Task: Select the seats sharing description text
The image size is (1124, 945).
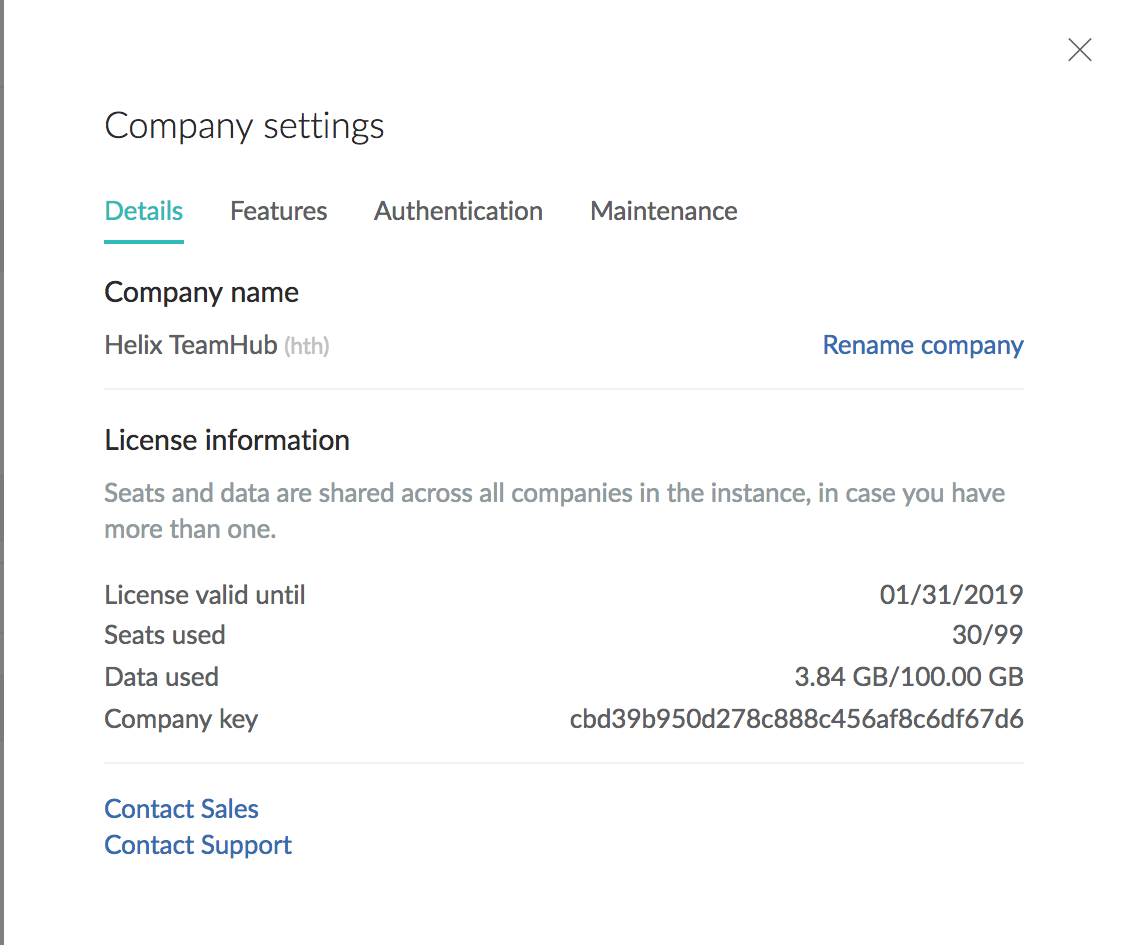Action: click(554, 510)
